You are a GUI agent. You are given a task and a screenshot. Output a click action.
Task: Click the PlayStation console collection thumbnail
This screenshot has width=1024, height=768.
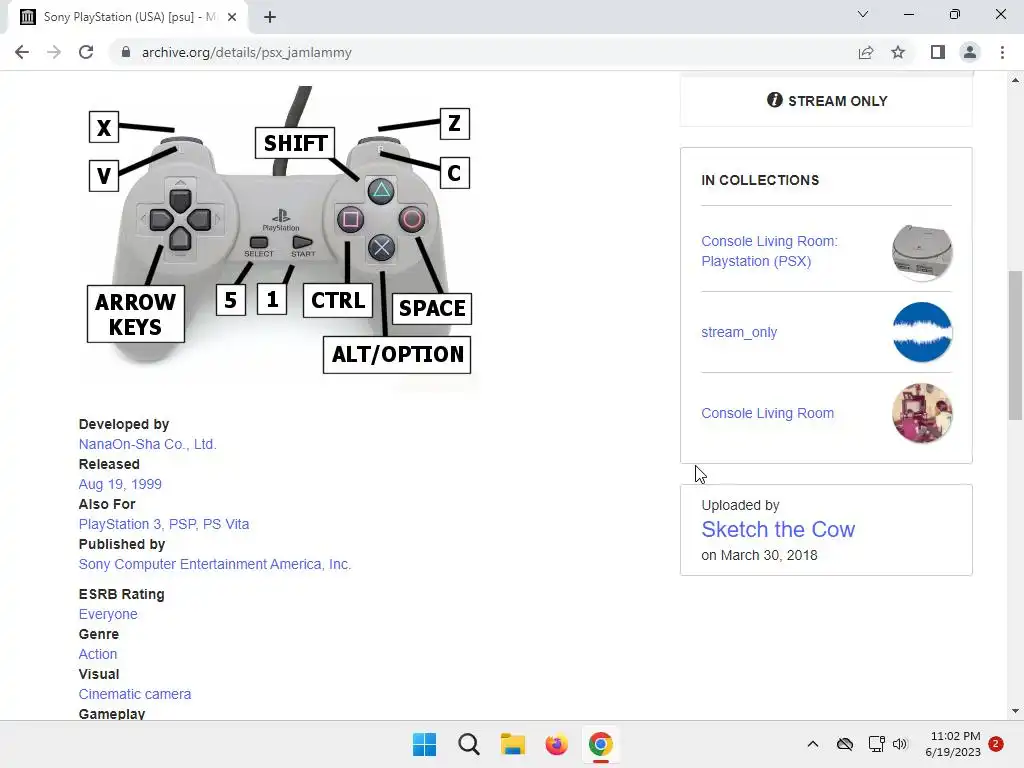922,251
